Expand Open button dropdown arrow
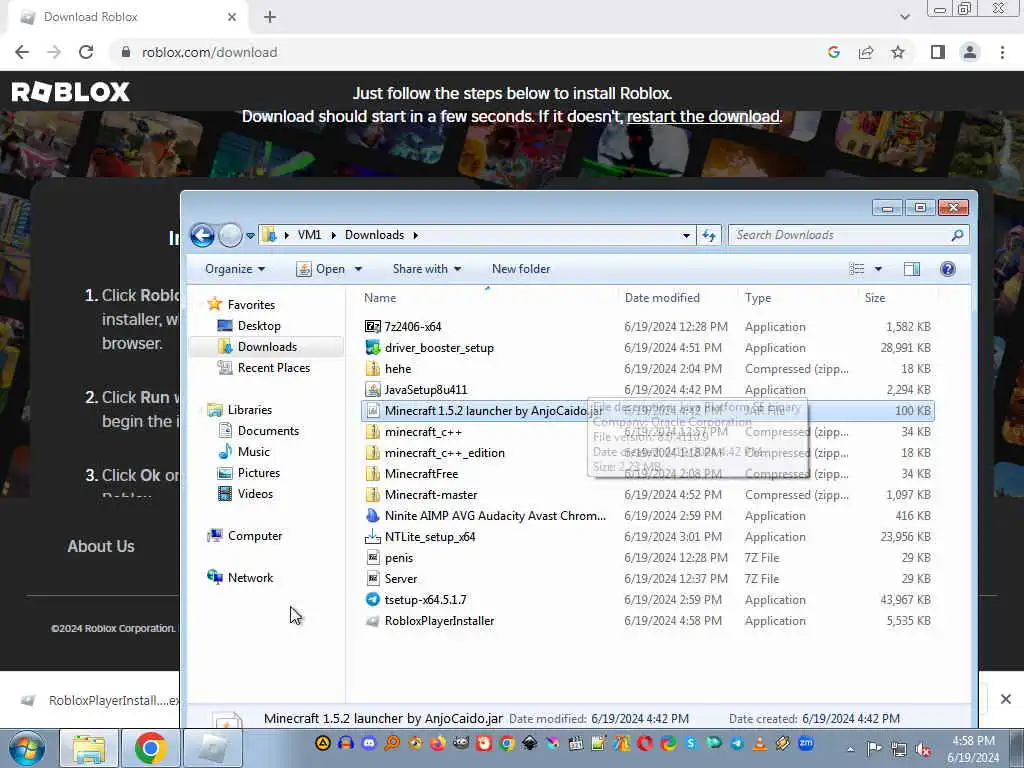This screenshot has height=768, width=1024. coord(358,269)
